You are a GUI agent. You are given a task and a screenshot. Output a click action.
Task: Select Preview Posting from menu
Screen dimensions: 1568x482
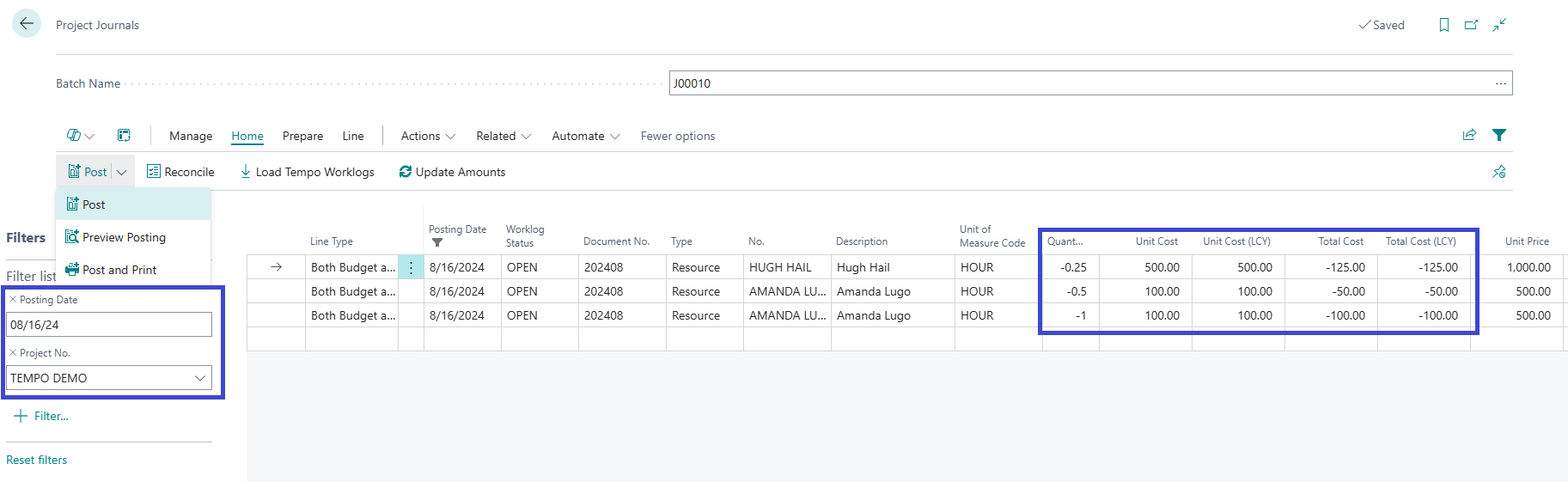click(124, 237)
